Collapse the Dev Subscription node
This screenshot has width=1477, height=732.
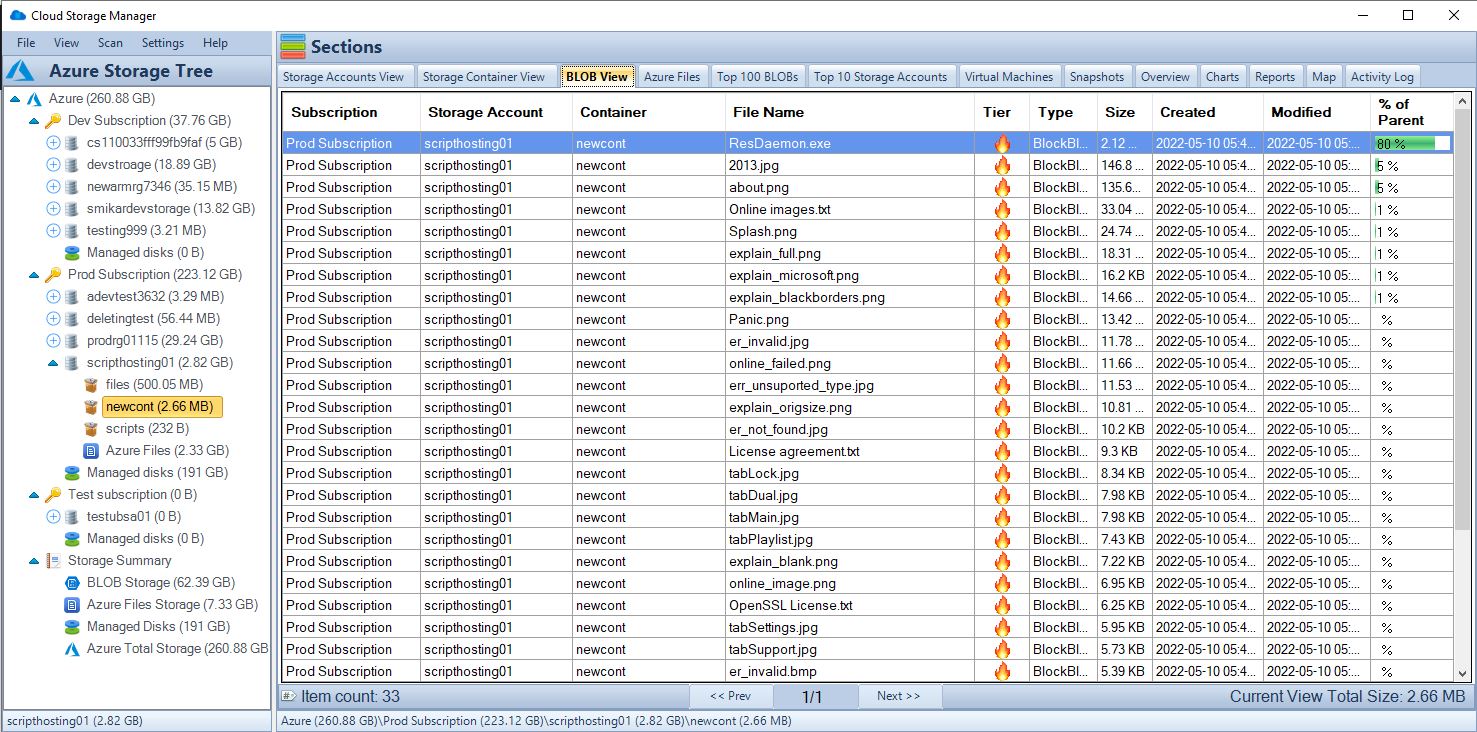click(x=34, y=121)
